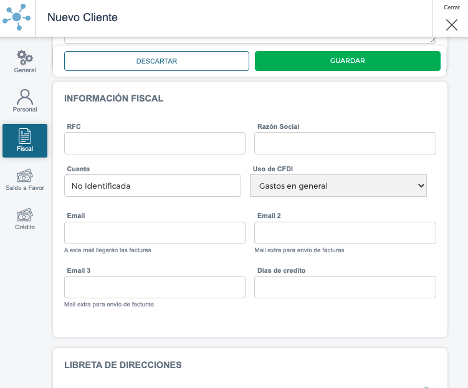Click the DESCARTAR button
The width and height of the screenshot is (468, 388).
(157, 61)
